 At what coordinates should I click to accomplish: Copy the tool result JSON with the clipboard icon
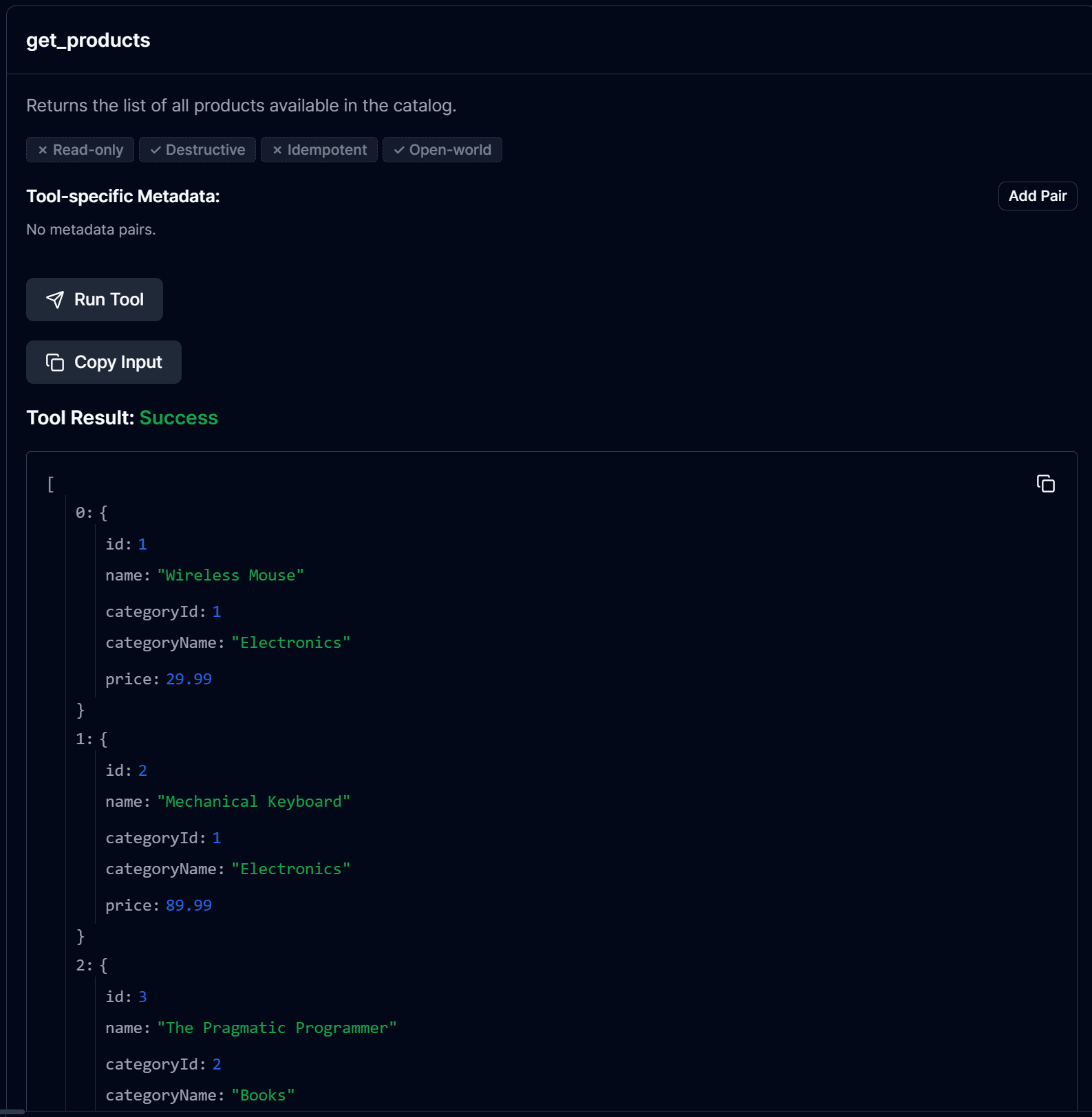[1045, 484]
